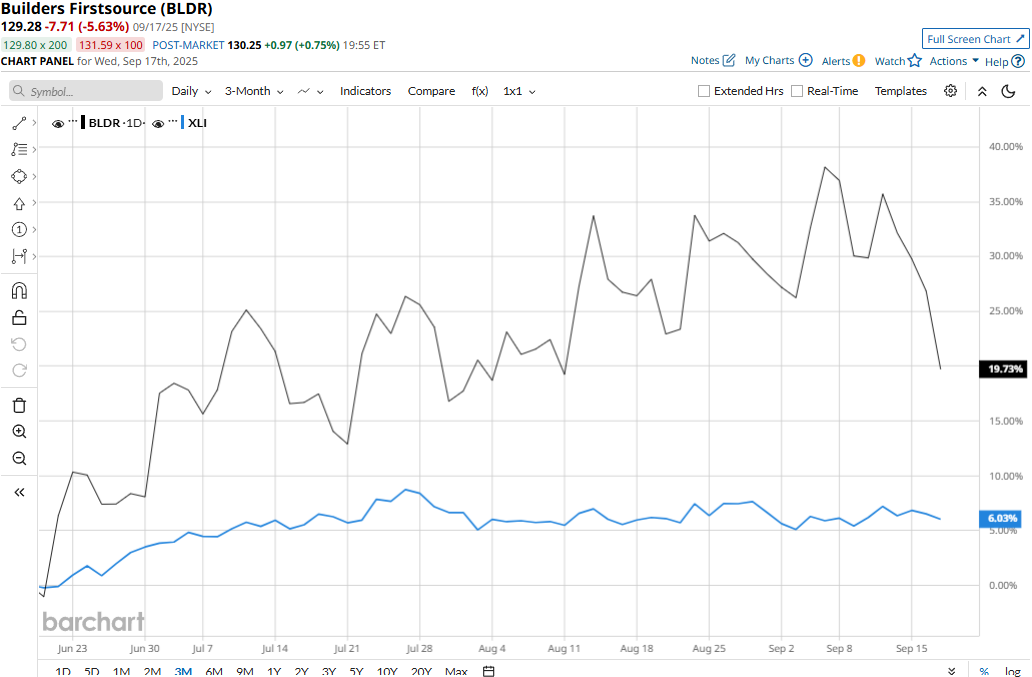Image resolution: width=1032 pixels, height=677 pixels.
Task: Delete drawings with the trash icon
Action: pos(19,405)
